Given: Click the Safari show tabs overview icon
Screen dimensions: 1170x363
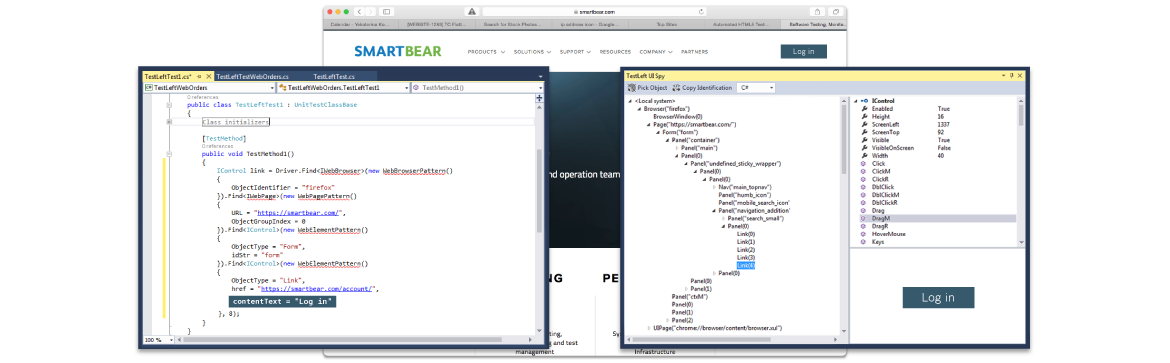Looking at the screenshot, I should [836, 12].
